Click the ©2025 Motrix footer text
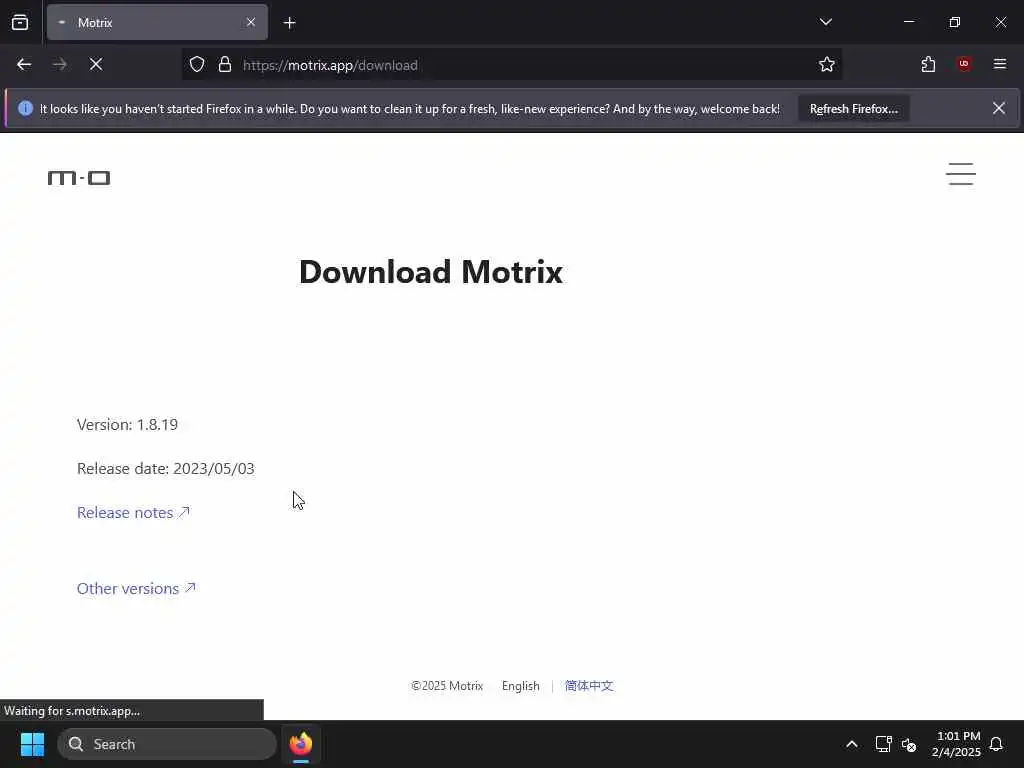 [447, 686]
